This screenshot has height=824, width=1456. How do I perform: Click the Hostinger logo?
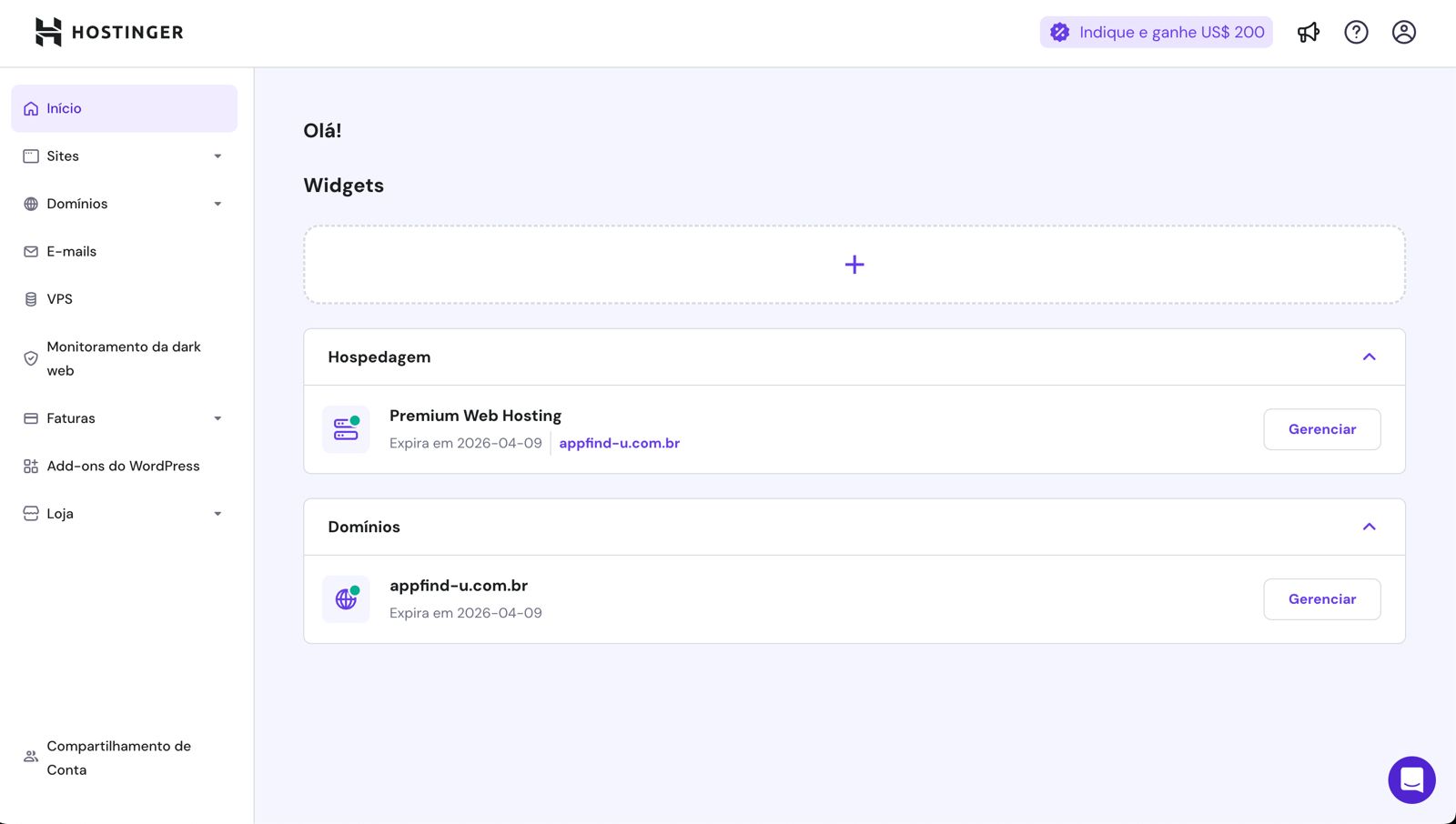(x=109, y=33)
